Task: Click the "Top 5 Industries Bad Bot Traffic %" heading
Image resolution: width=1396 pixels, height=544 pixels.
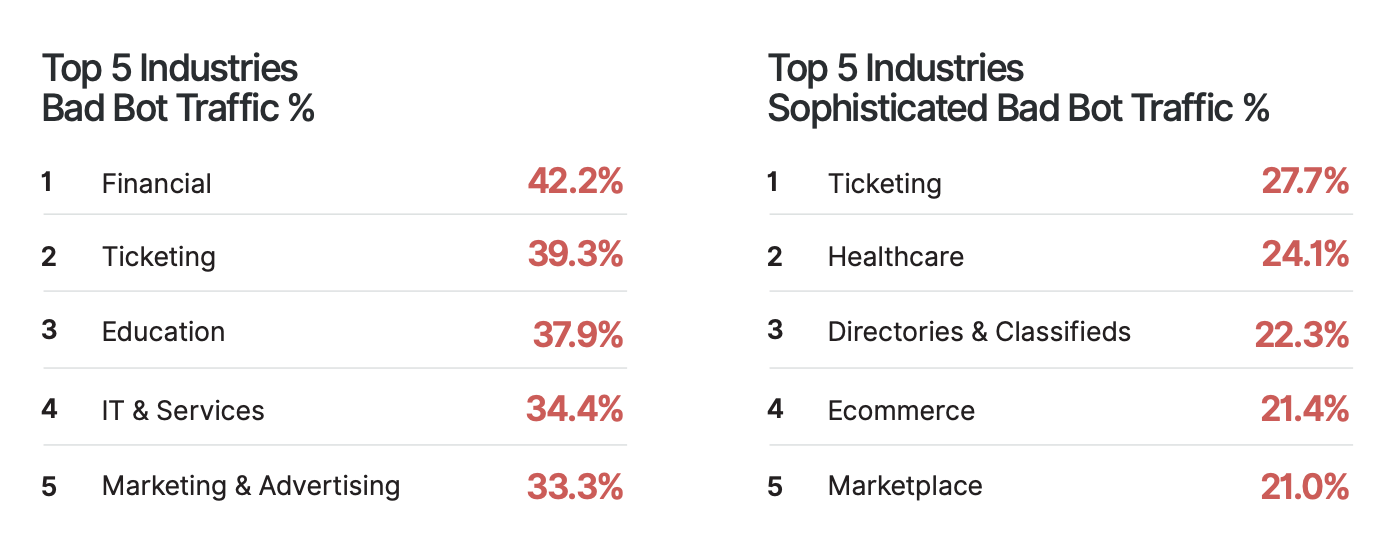Action: tap(178, 89)
